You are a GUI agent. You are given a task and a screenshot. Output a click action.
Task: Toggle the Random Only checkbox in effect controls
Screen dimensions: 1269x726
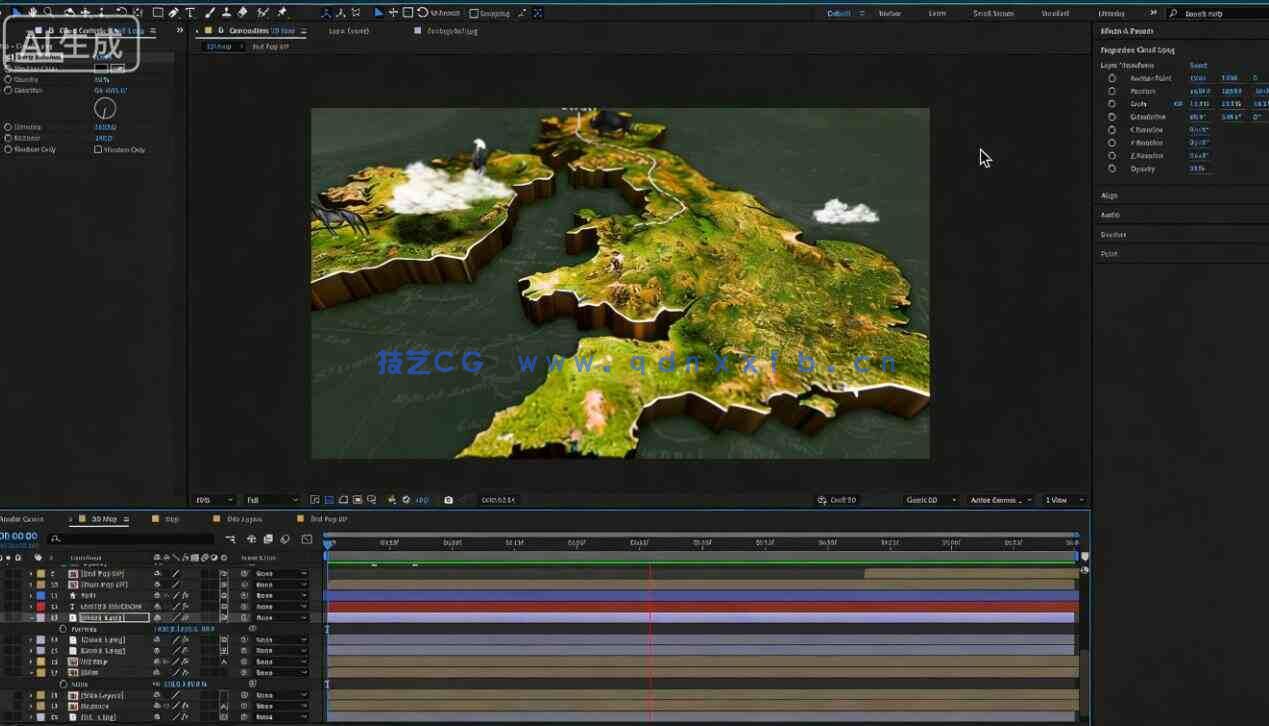(98, 150)
